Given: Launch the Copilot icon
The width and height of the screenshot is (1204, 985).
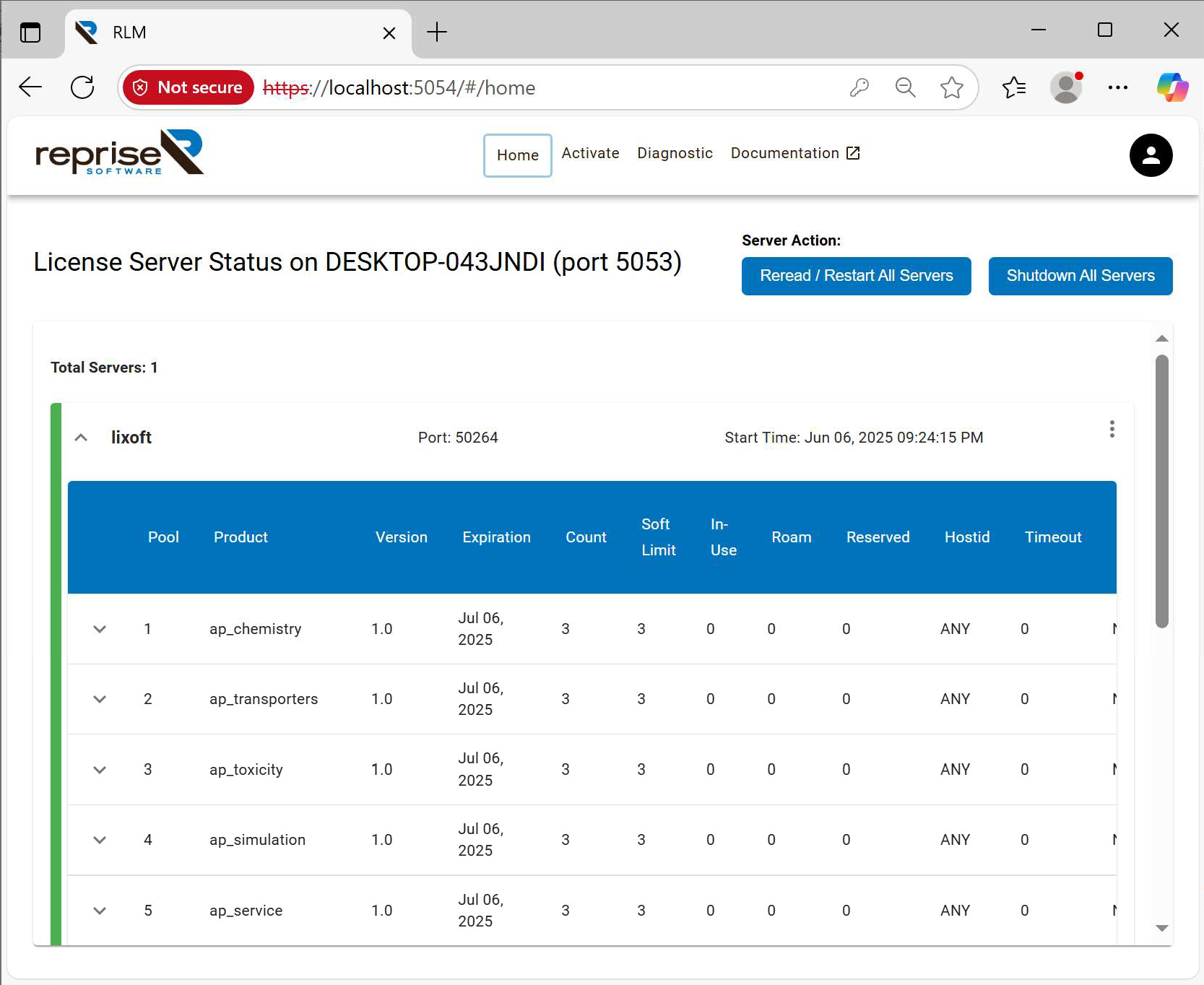Looking at the screenshot, I should tap(1172, 87).
